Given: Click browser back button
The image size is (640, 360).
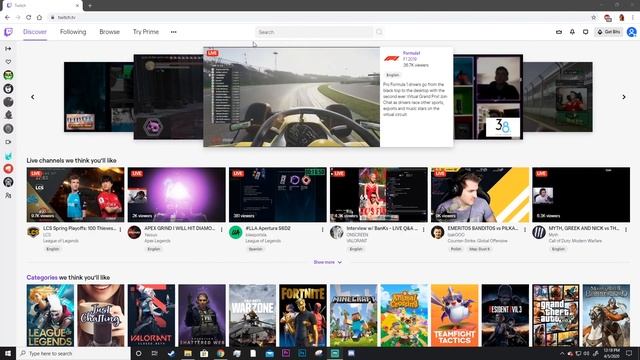Looking at the screenshot, I should point(7,17).
